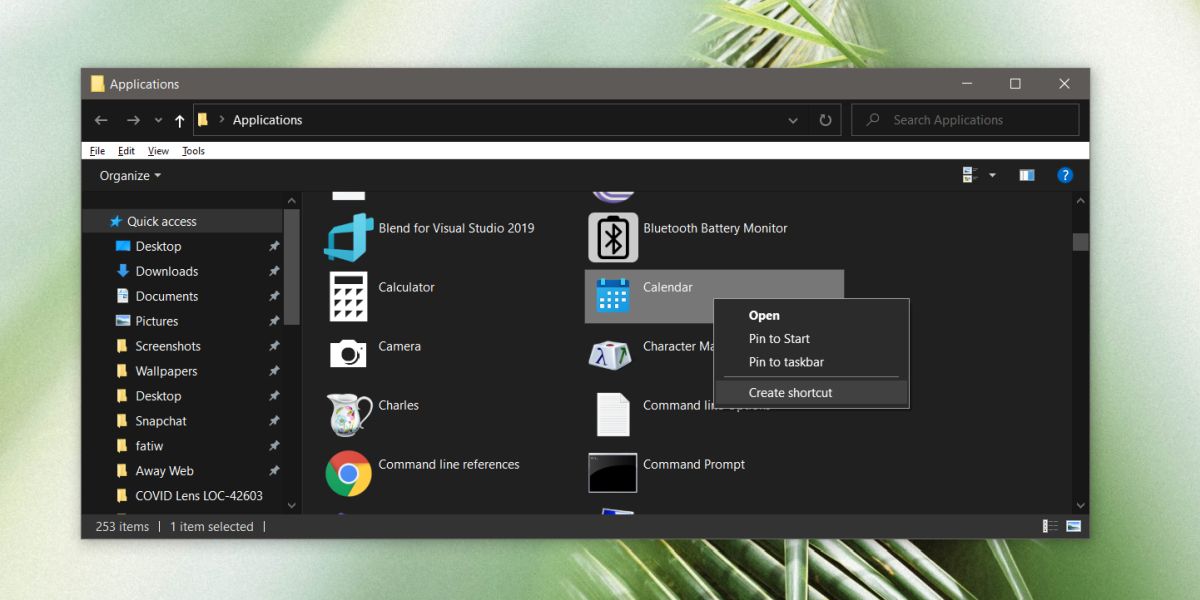Choose Create shortcut in context menu
This screenshot has height=600, width=1200.
[811, 393]
